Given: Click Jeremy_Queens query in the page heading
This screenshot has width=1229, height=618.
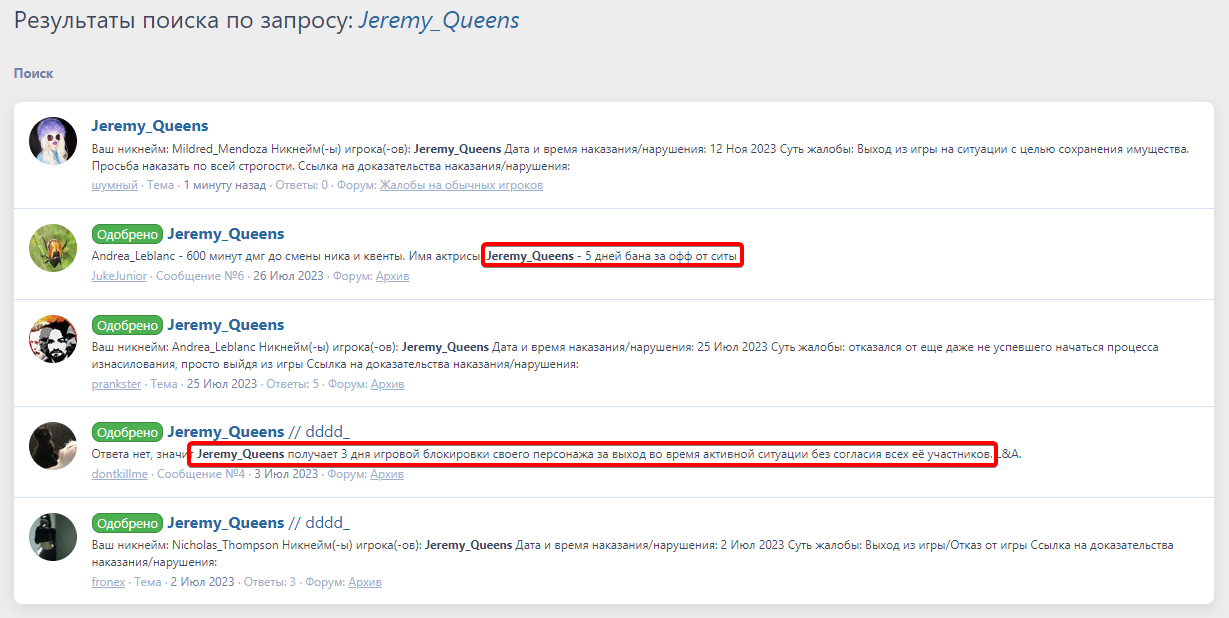Looking at the screenshot, I should 438,20.
